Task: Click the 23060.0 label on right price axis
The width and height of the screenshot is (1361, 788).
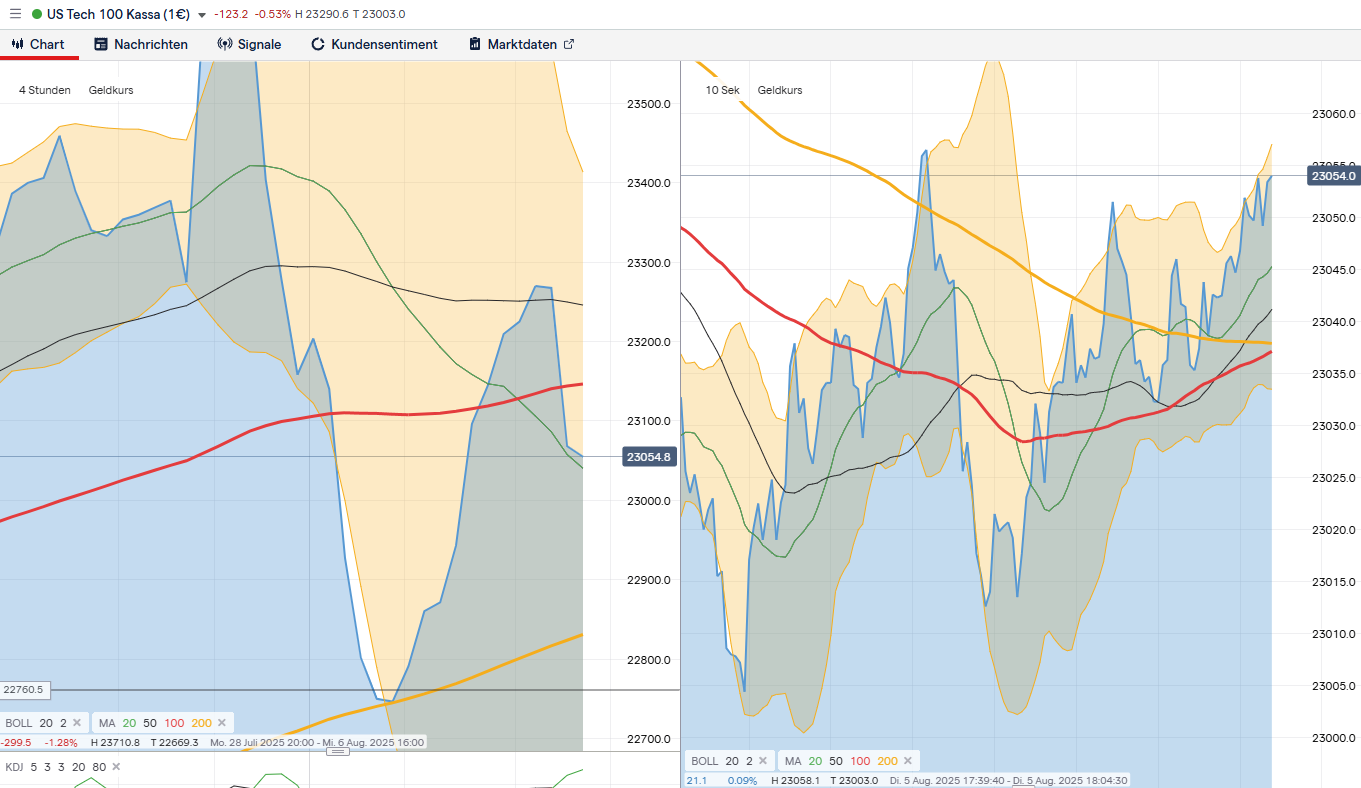Action: (1332, 115)
